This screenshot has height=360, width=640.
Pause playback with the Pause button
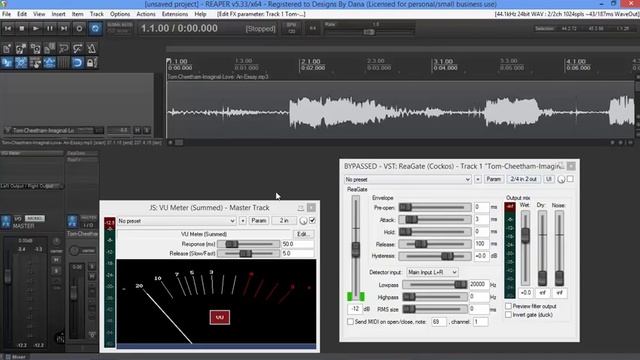(49, 29)
